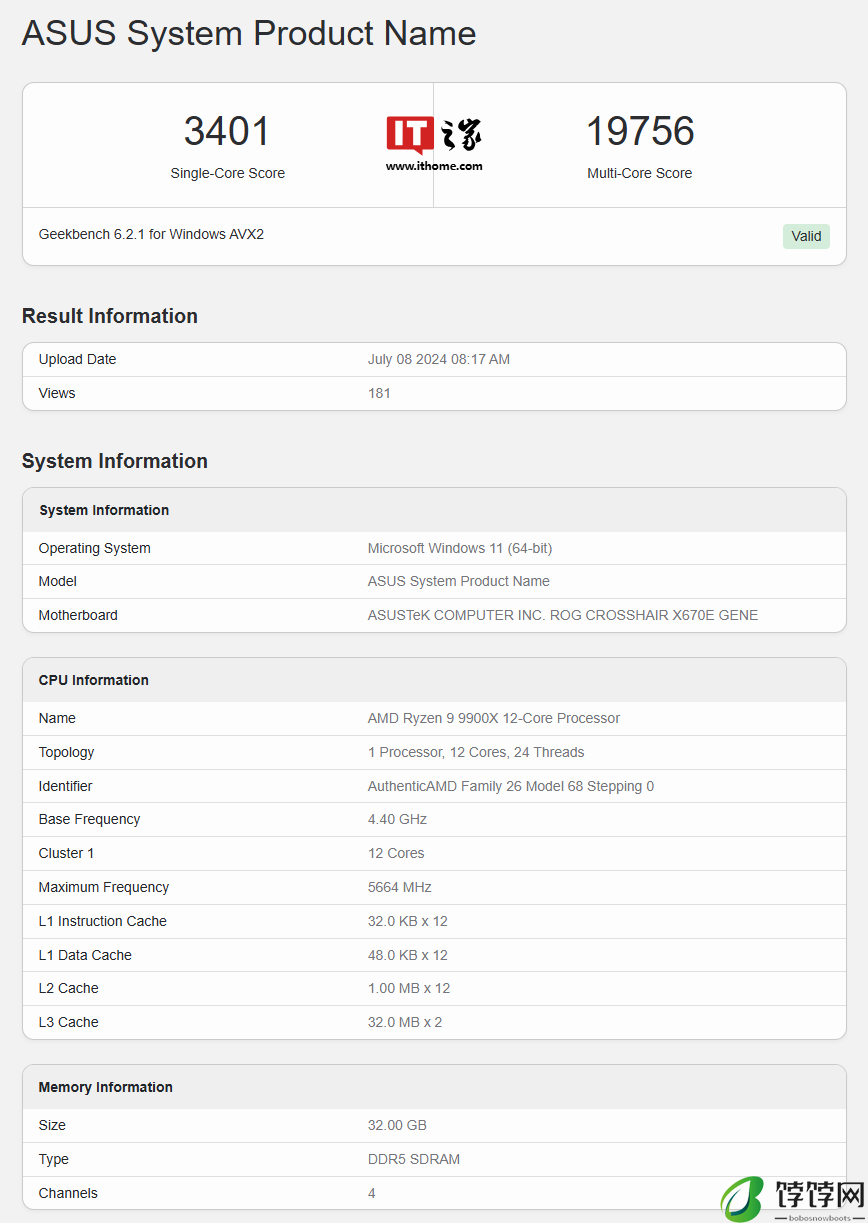Click the Views count 181
This screenshot has width=868, height=1223.
(379, 393)
